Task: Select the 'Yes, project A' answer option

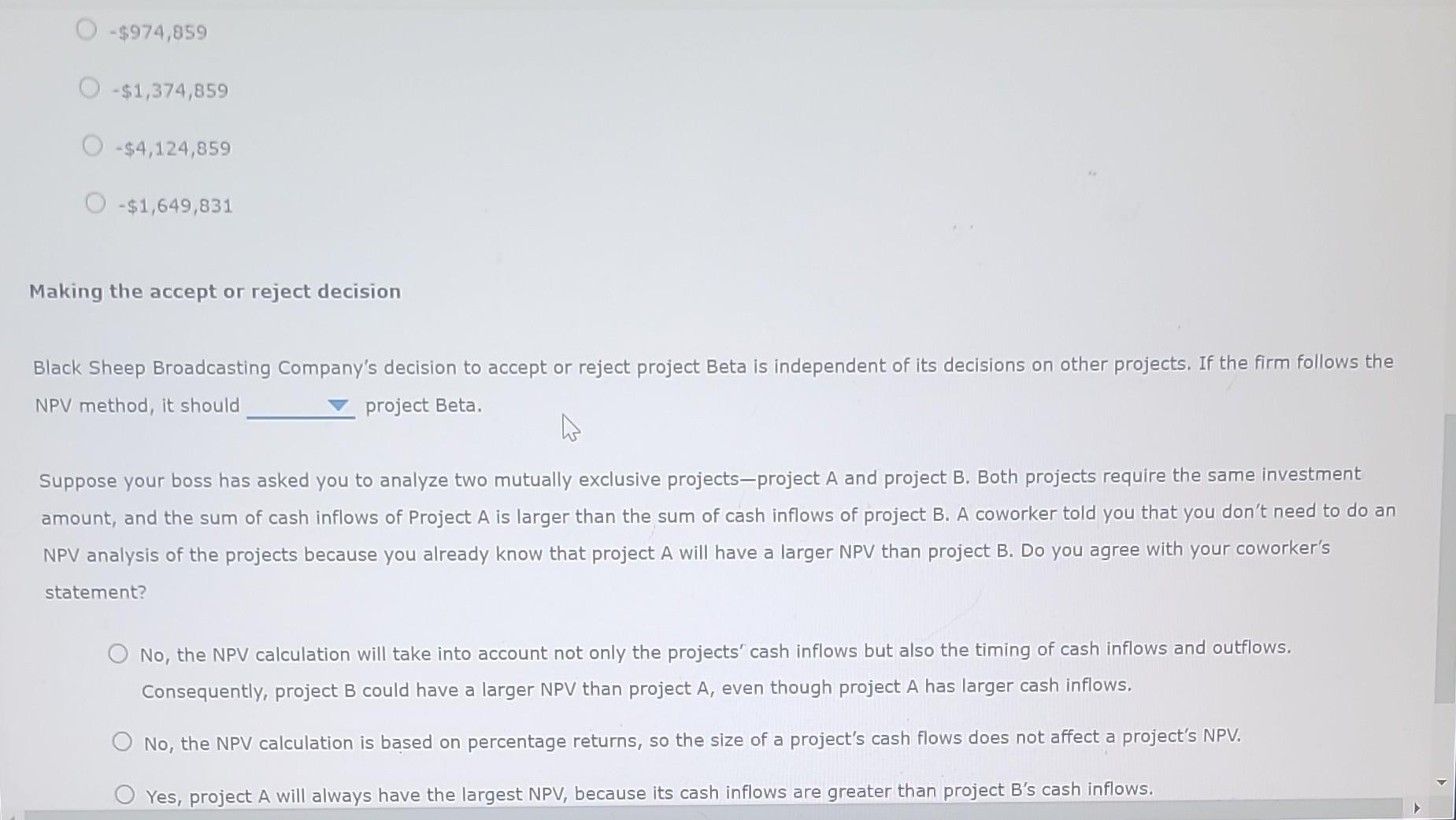Action: (x=126, y=795)
